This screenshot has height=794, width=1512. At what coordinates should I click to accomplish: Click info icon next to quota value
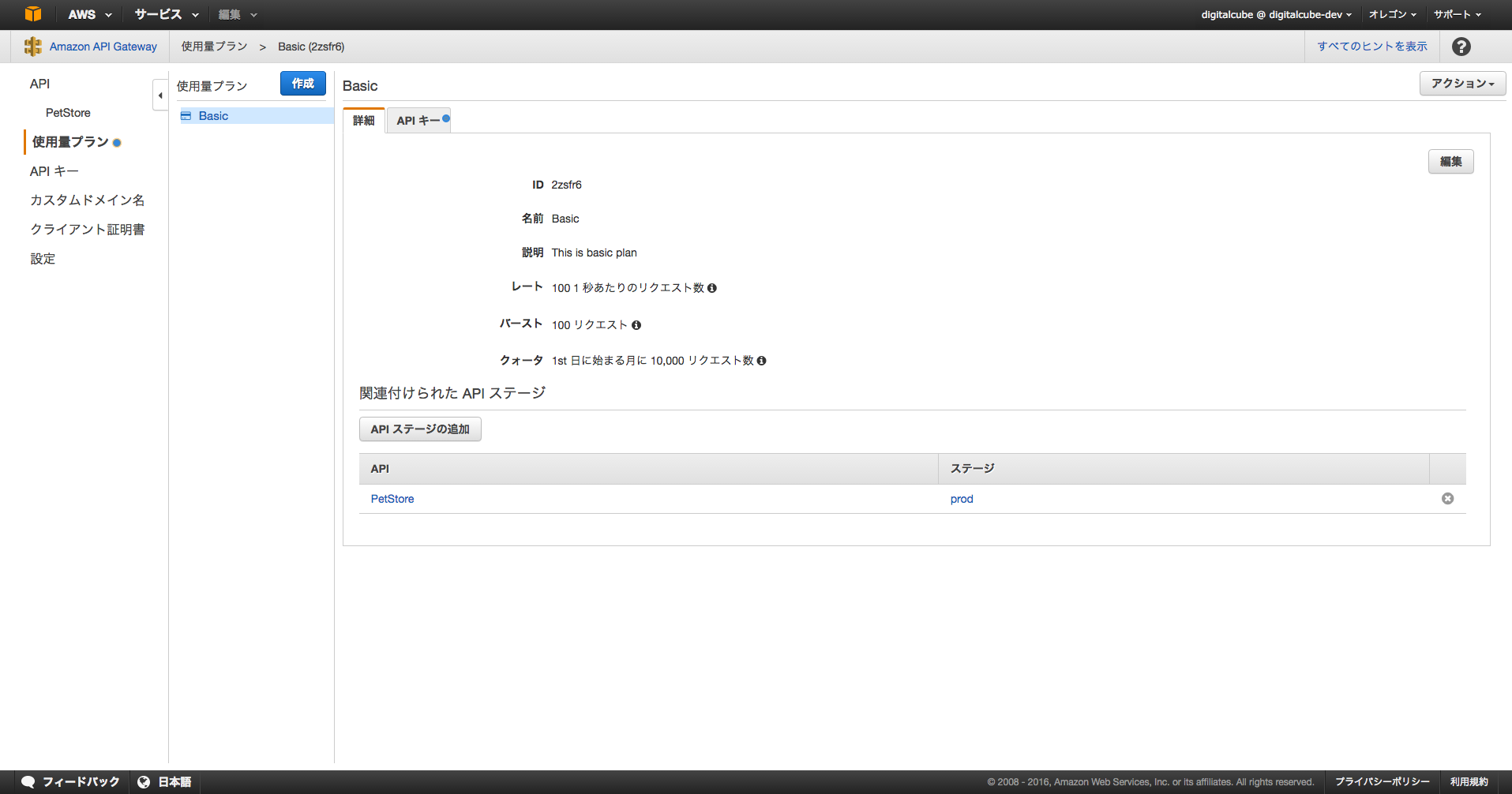point(761,361)
